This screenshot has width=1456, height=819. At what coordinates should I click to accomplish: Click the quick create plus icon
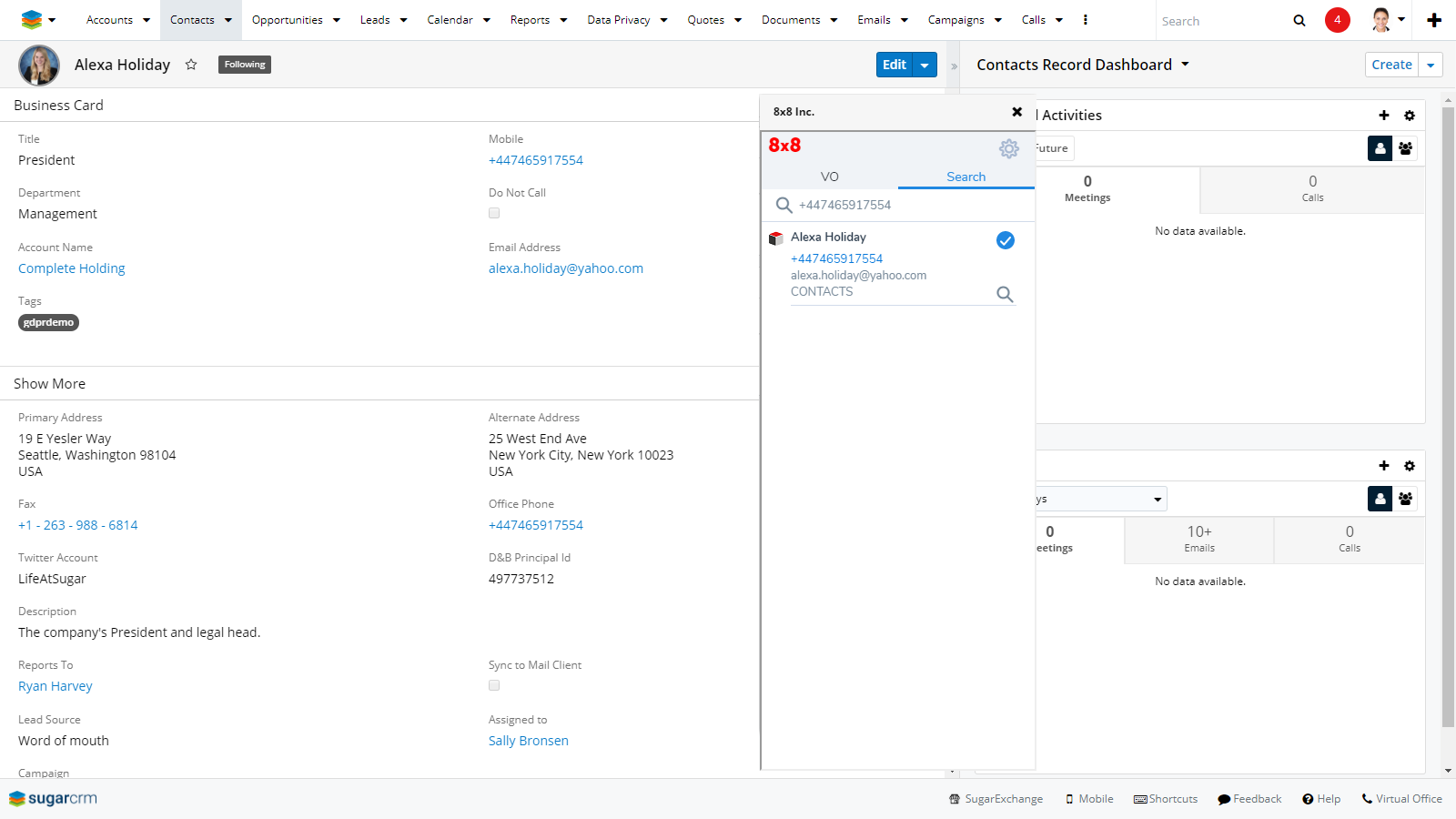click(1434, 20)
